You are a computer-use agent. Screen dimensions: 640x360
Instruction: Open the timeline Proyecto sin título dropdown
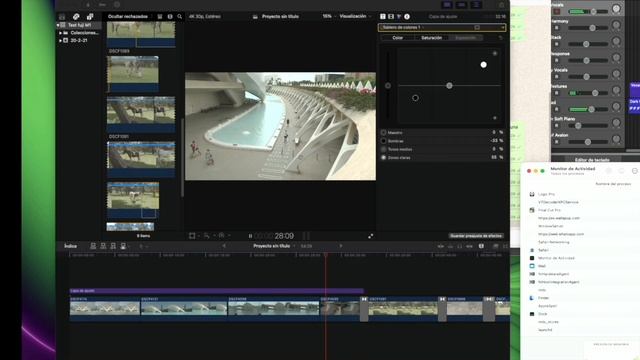coord(273,246)
